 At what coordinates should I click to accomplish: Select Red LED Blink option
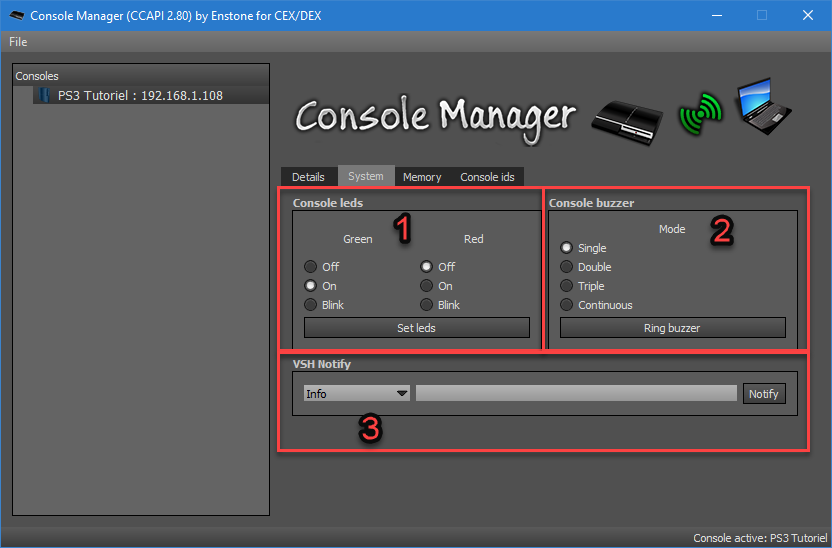click(x=440, y=305)
